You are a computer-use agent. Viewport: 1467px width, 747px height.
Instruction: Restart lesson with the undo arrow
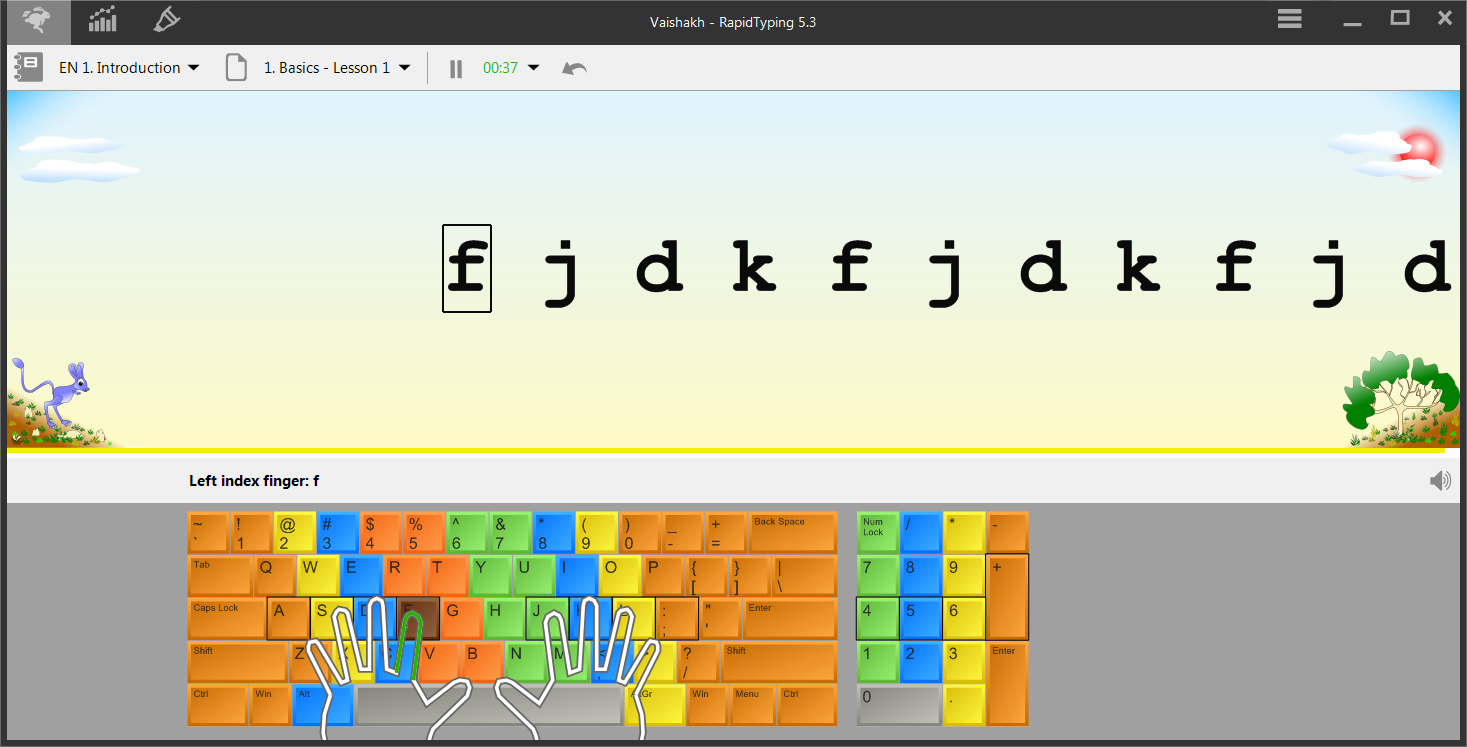coord(574,68)
